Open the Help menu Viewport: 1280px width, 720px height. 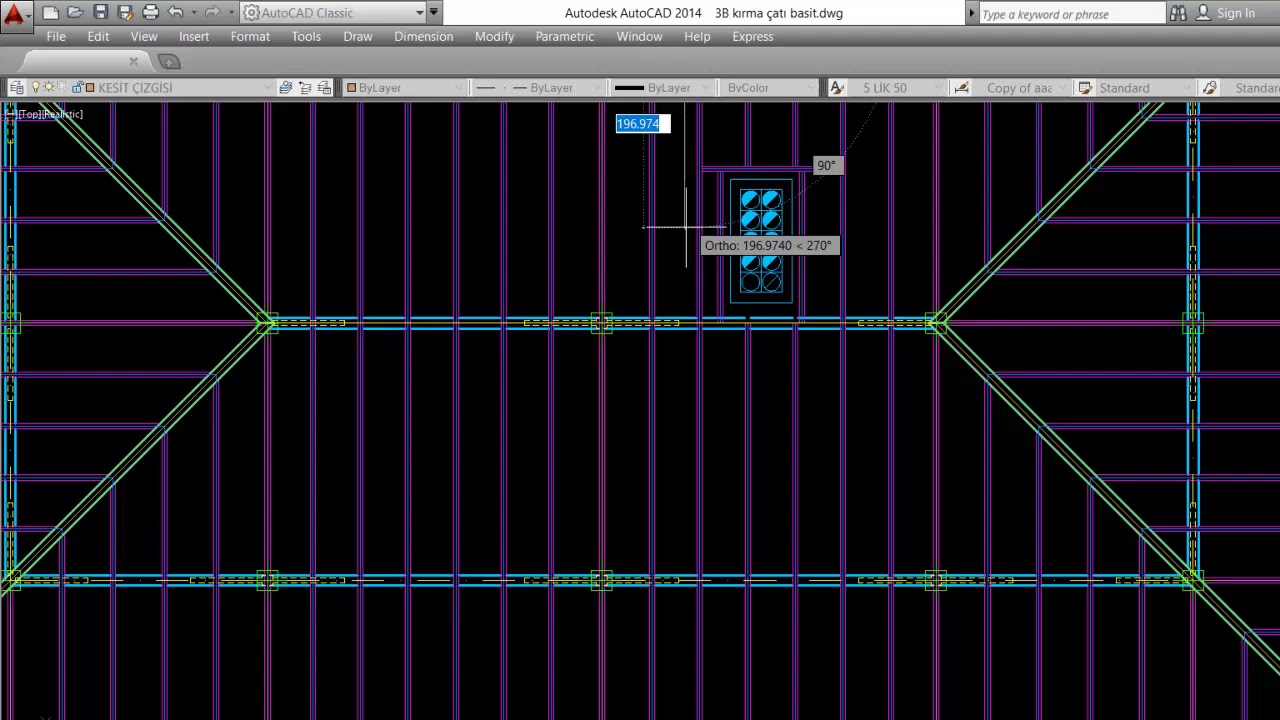point(697,36)
